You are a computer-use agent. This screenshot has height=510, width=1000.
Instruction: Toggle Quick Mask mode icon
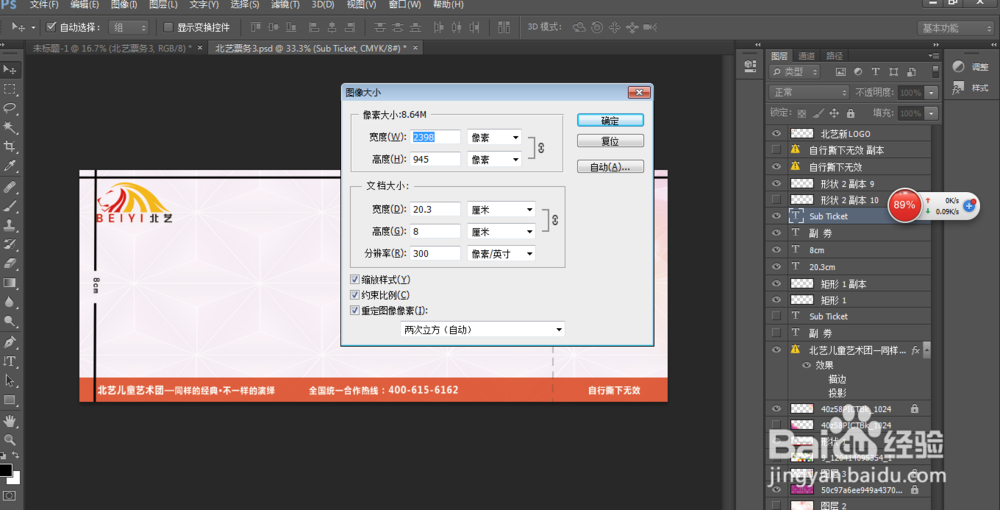[x=10, y=495]
